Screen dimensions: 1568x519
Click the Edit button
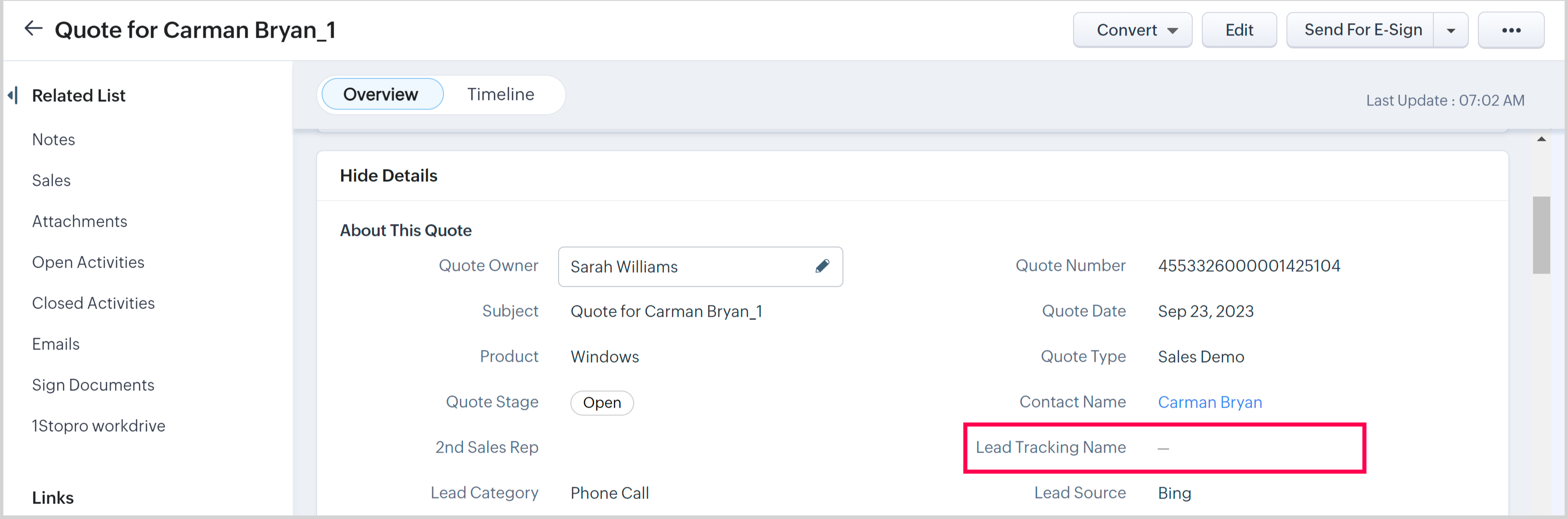[x=1239, y=30]
